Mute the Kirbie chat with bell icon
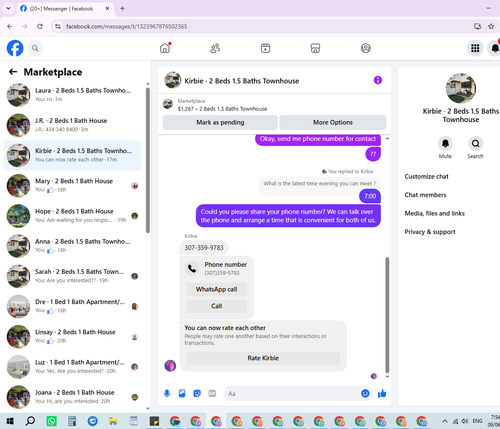 pos(445,144)
